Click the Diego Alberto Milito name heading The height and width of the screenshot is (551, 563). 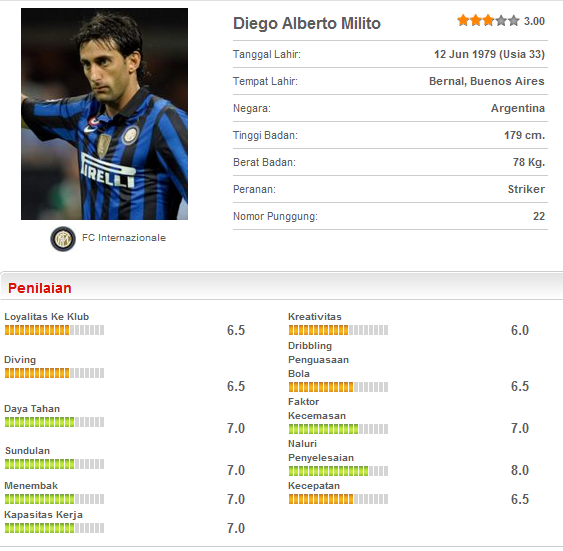coord(307,24)
